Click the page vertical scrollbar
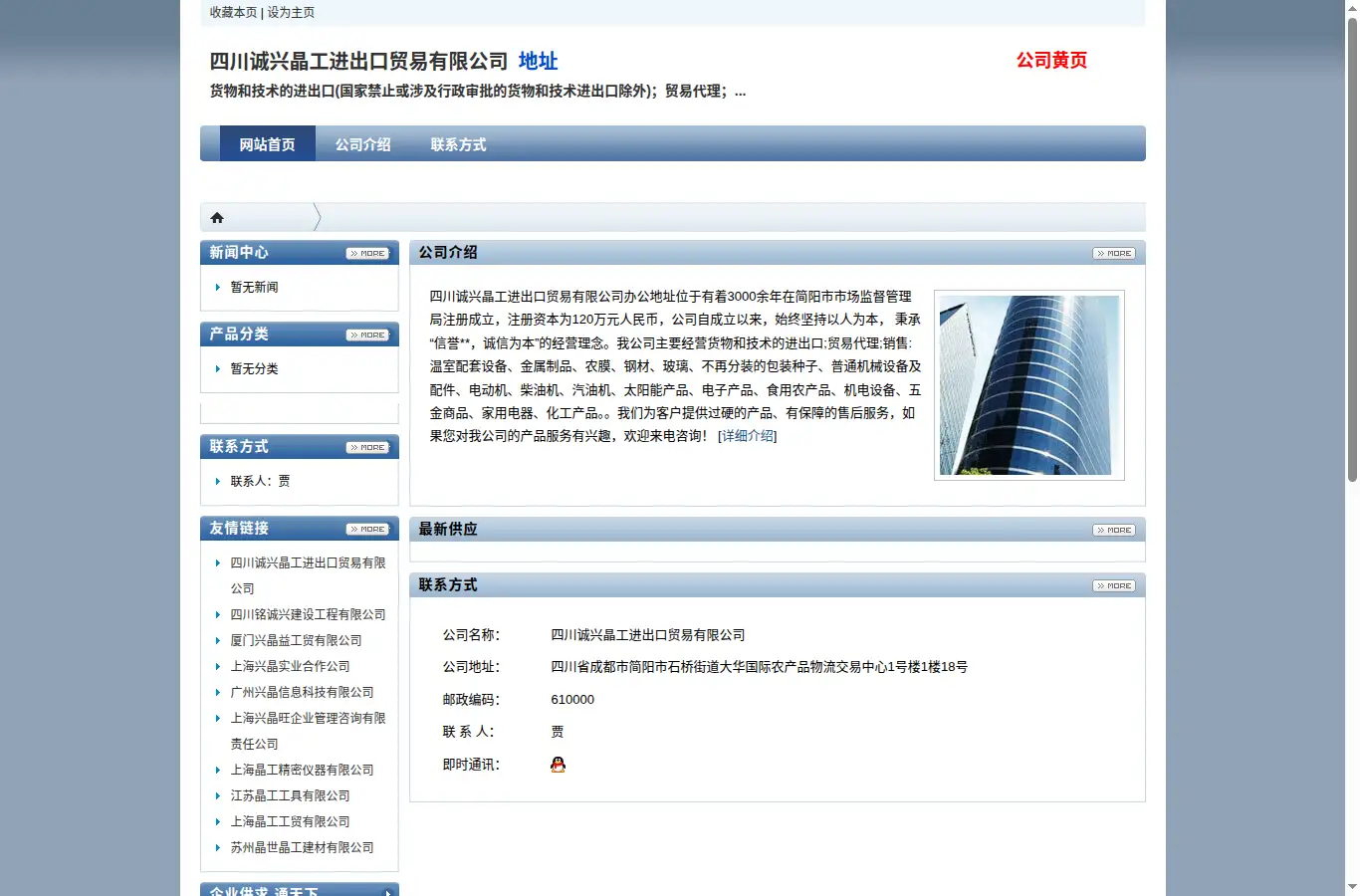The width and height of the screenshot is (1360, 896). coord(1352,249)
